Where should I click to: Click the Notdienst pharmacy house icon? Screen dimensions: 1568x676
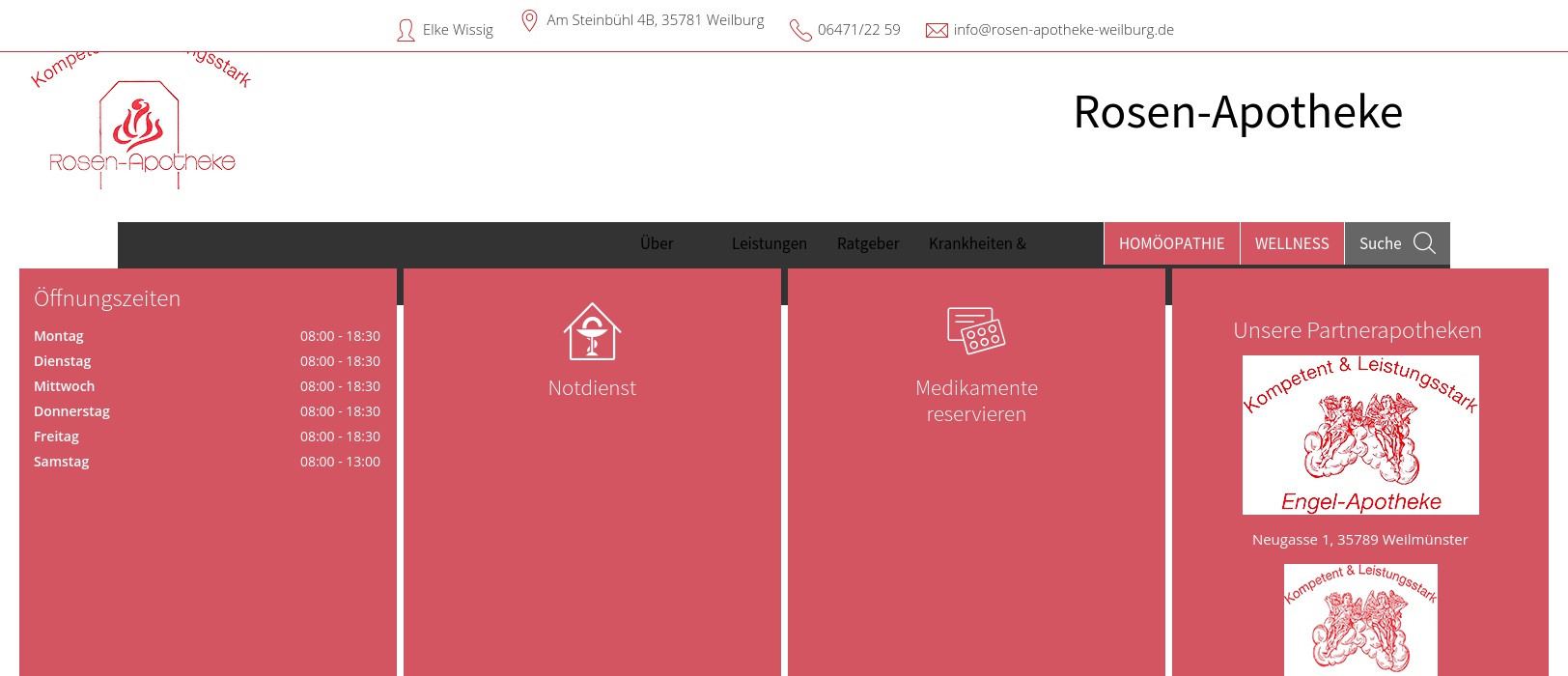tap(592, 331)
